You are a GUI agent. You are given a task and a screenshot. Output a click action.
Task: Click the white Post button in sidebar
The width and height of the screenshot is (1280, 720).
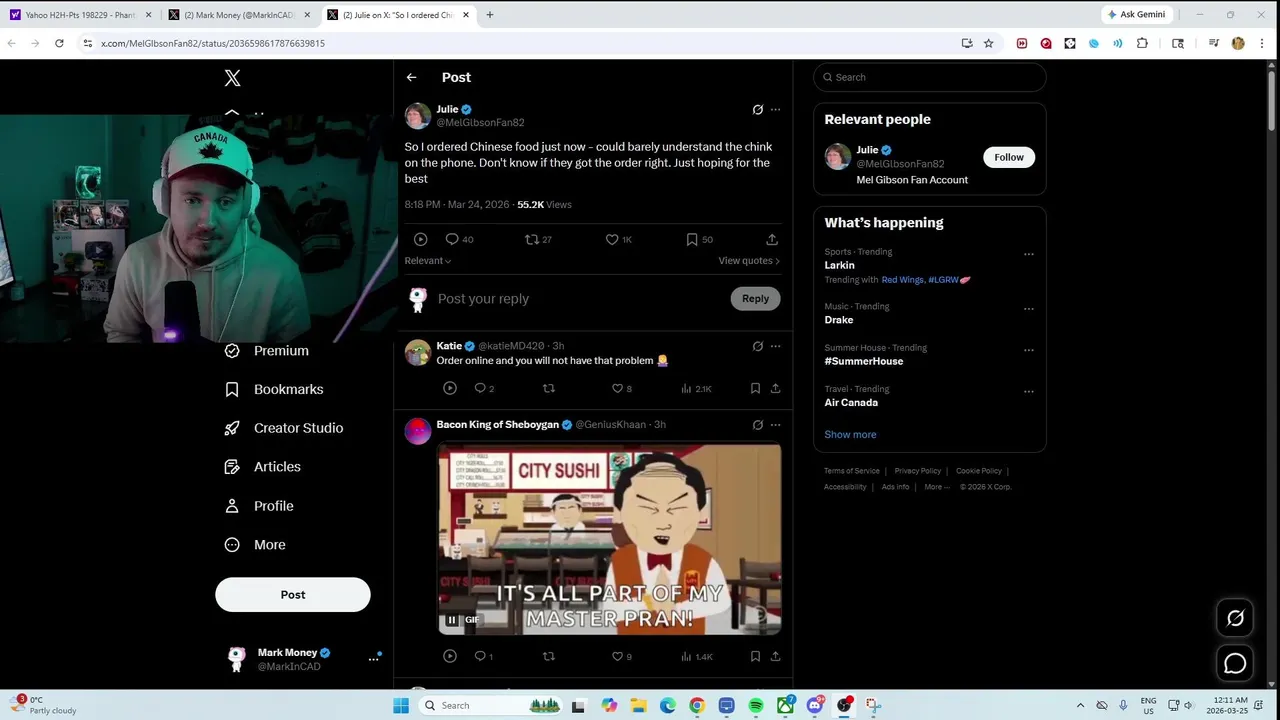[x=293, y=594]
